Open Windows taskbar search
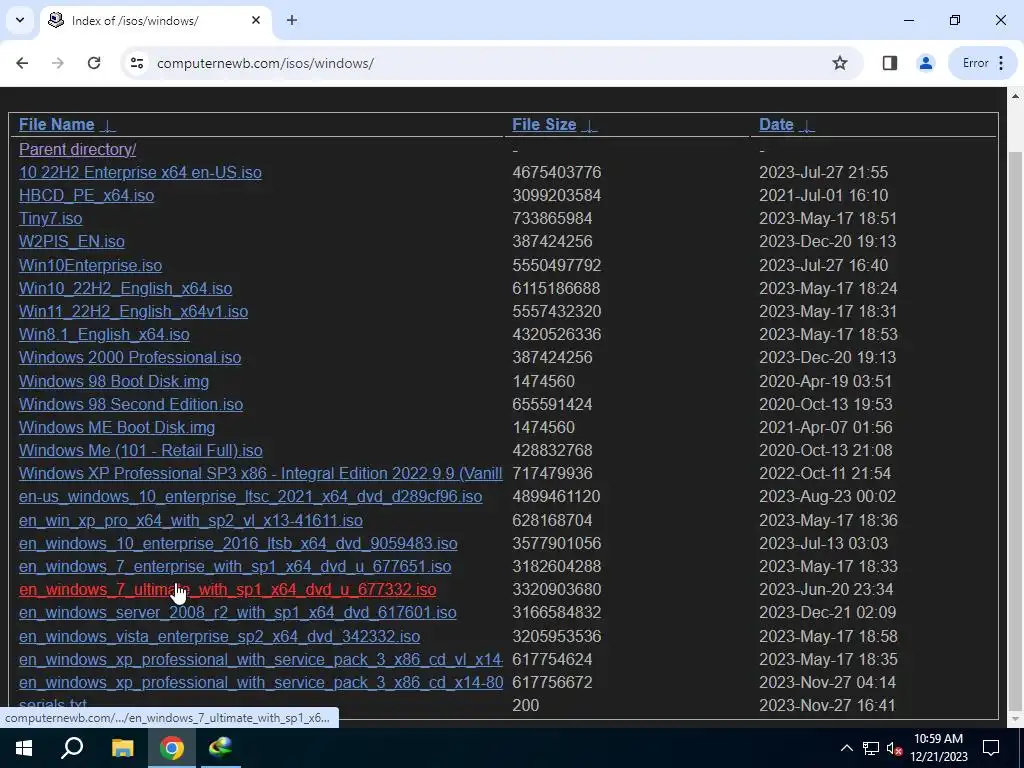1024x768 pixels. (x=72, y=748)
